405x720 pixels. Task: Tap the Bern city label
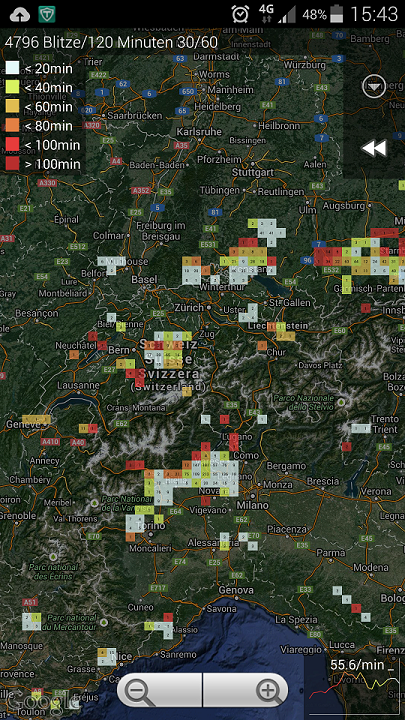[x=119, y=350]
